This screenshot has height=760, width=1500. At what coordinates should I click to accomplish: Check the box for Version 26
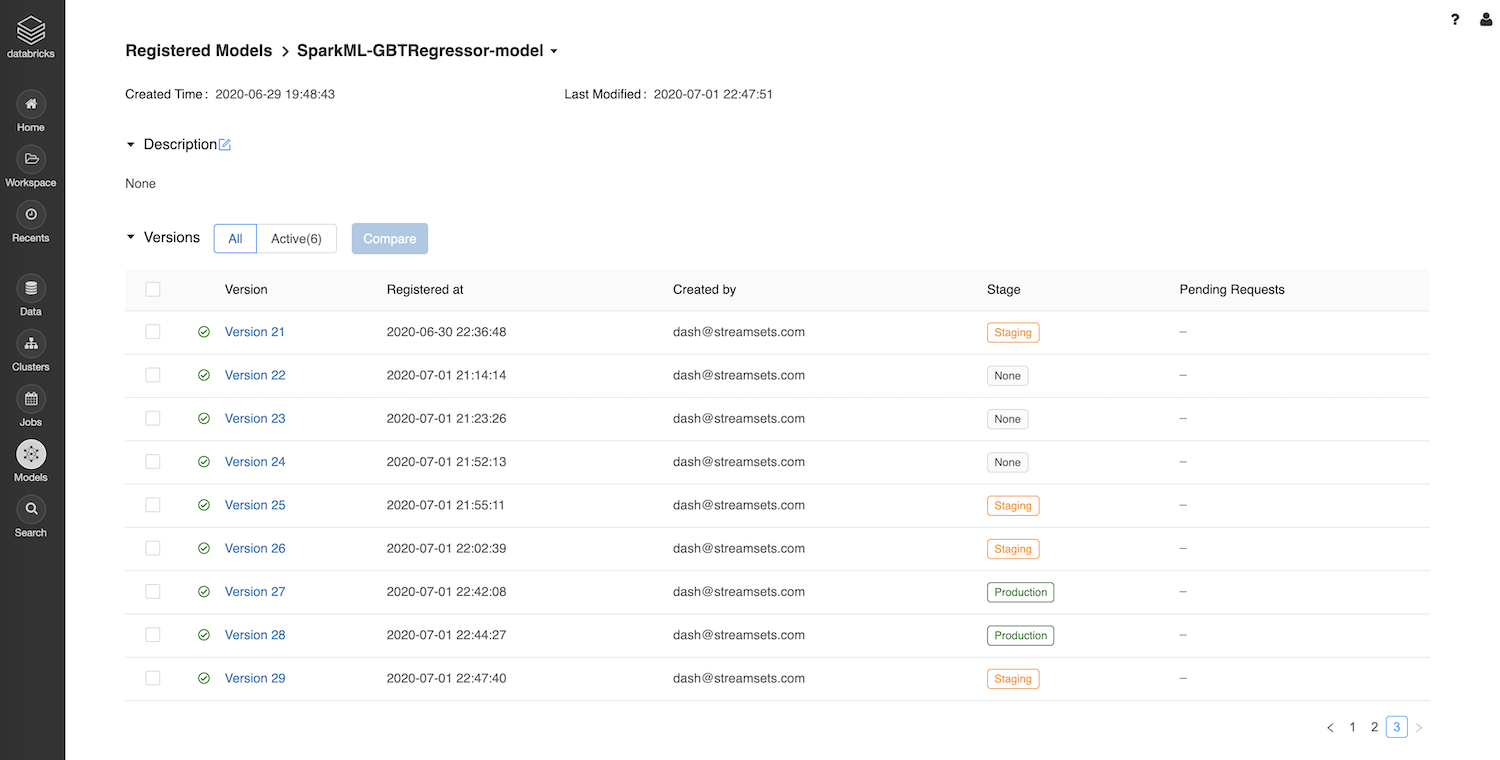[x=153, y=549]
